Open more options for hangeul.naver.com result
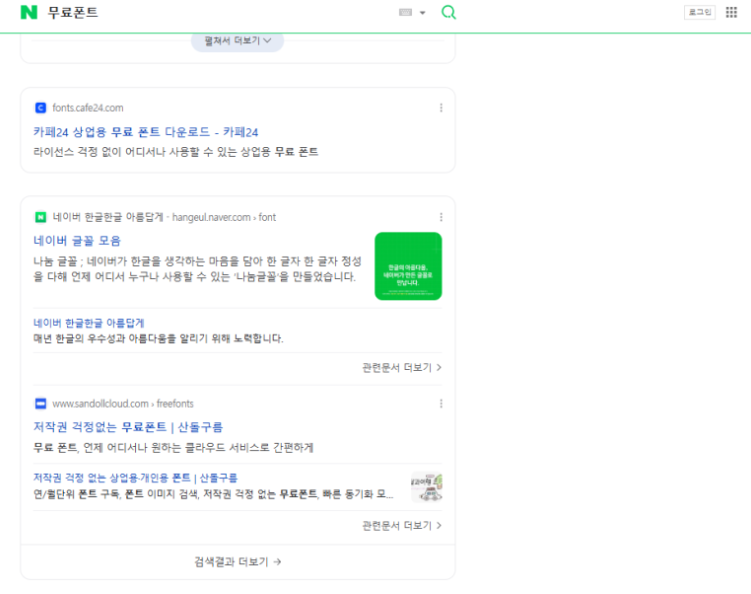Screen dimensions: 751x594 (x=441, y=217)
